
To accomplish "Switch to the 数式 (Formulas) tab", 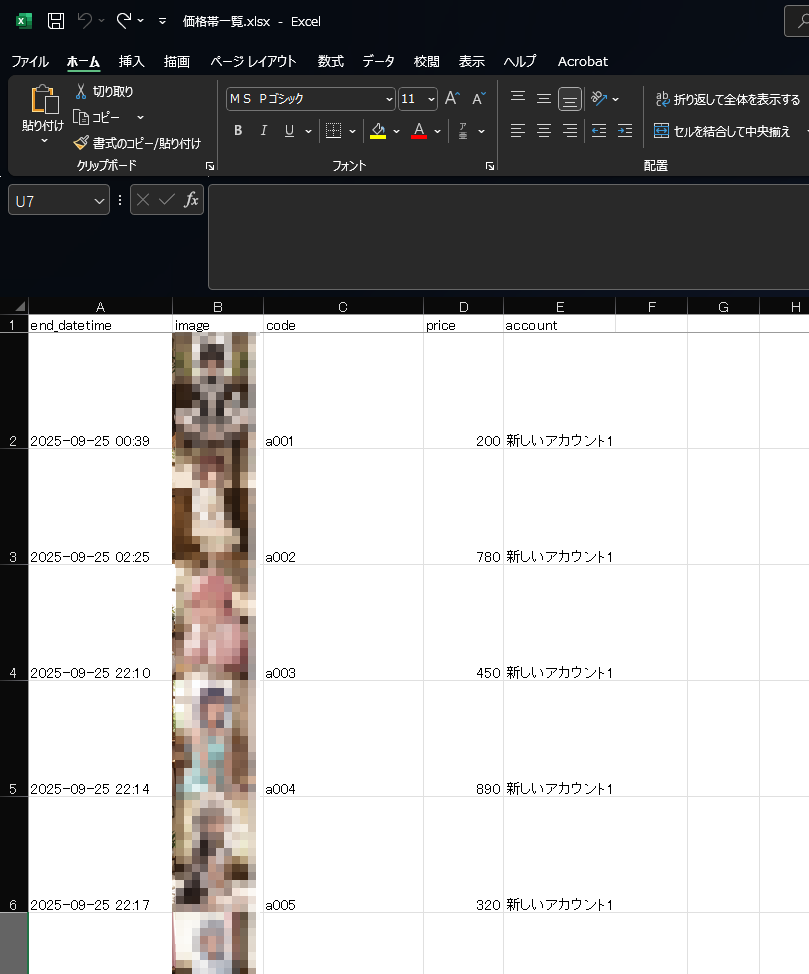I will point(330,61).
